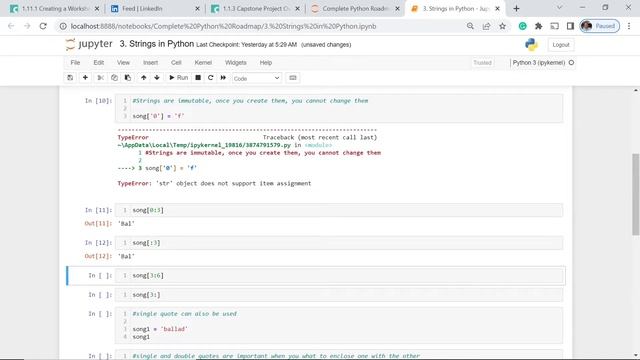Reload the page
640x360 pixels.
pyautogui.click(x=43, y=26)
